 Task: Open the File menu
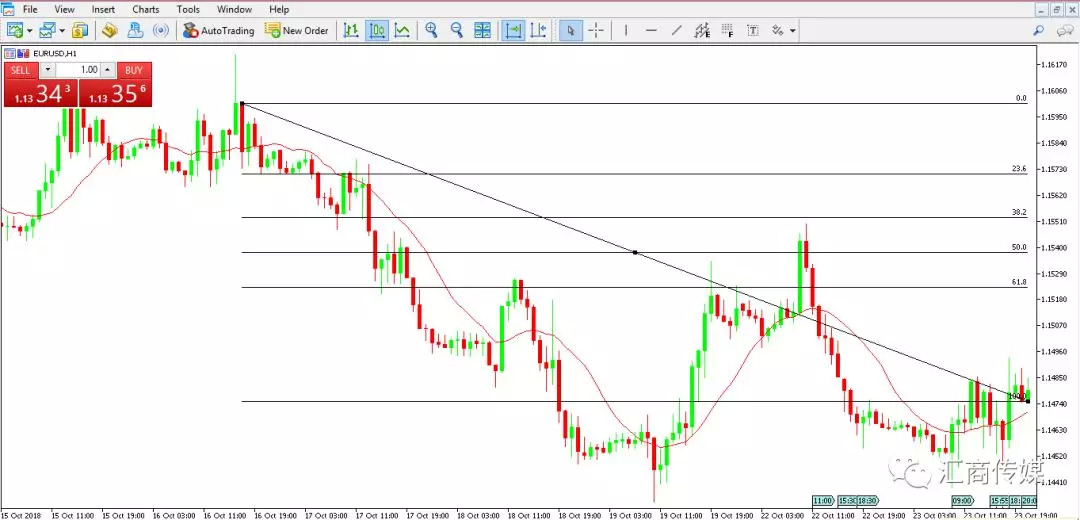tap(30, 10)
